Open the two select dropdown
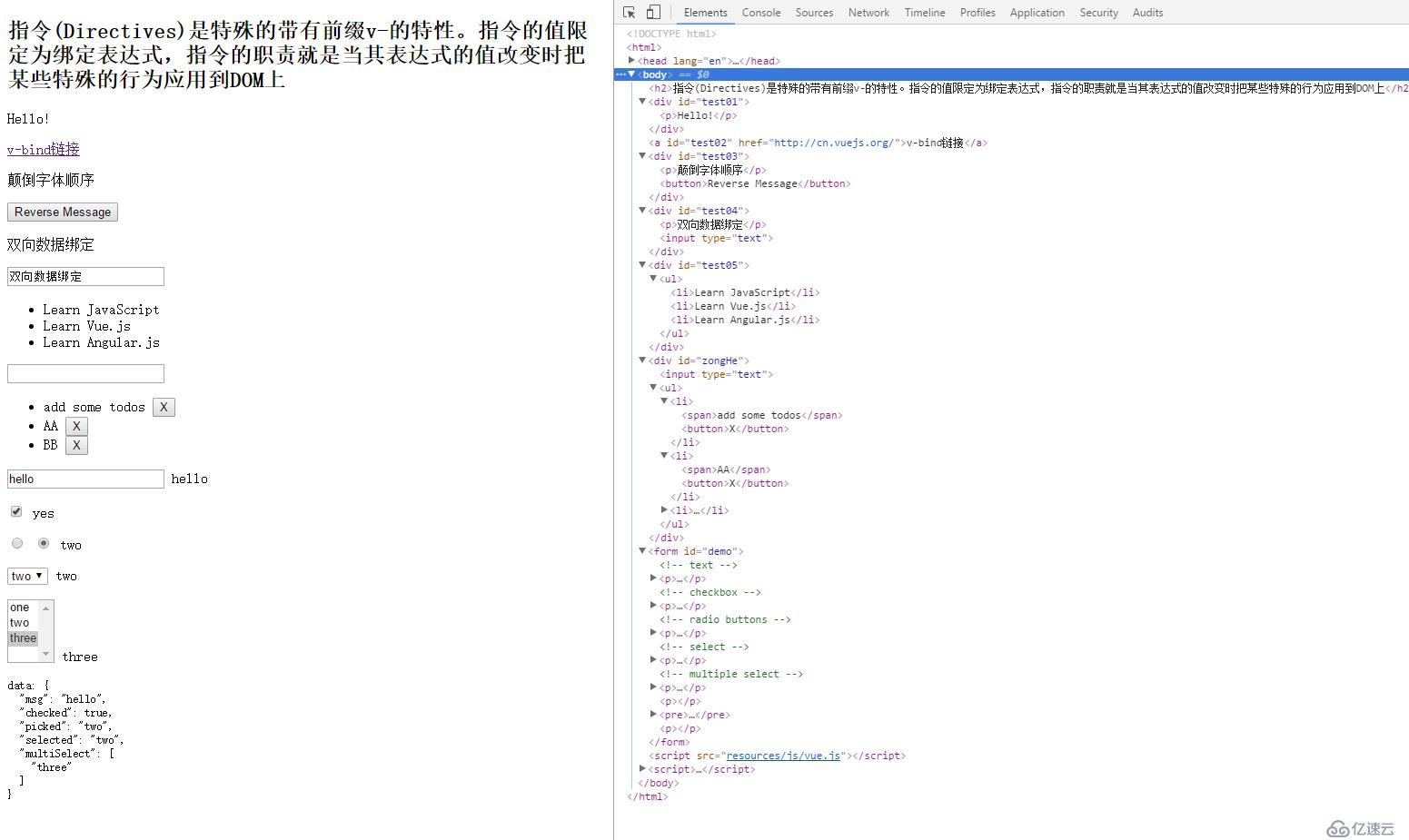The width and height of the screenshot is (1409, 840). [27, 576]
